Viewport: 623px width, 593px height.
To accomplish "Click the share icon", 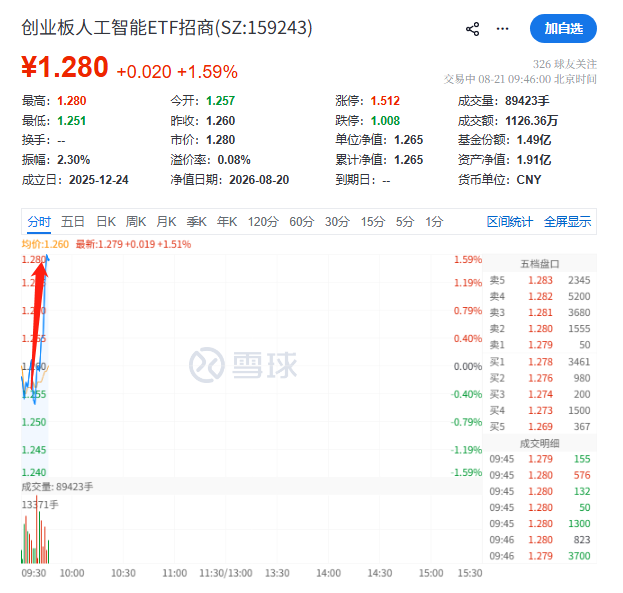I will pyautogui.click(x=472, y=29).
